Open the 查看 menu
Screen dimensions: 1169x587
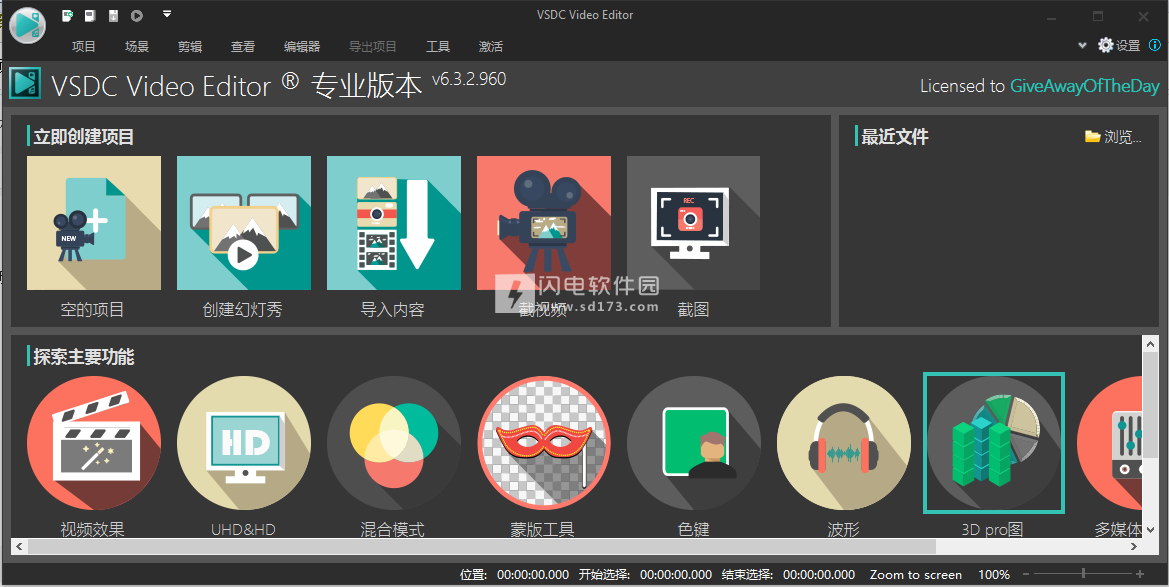click(x=242, y=46)
